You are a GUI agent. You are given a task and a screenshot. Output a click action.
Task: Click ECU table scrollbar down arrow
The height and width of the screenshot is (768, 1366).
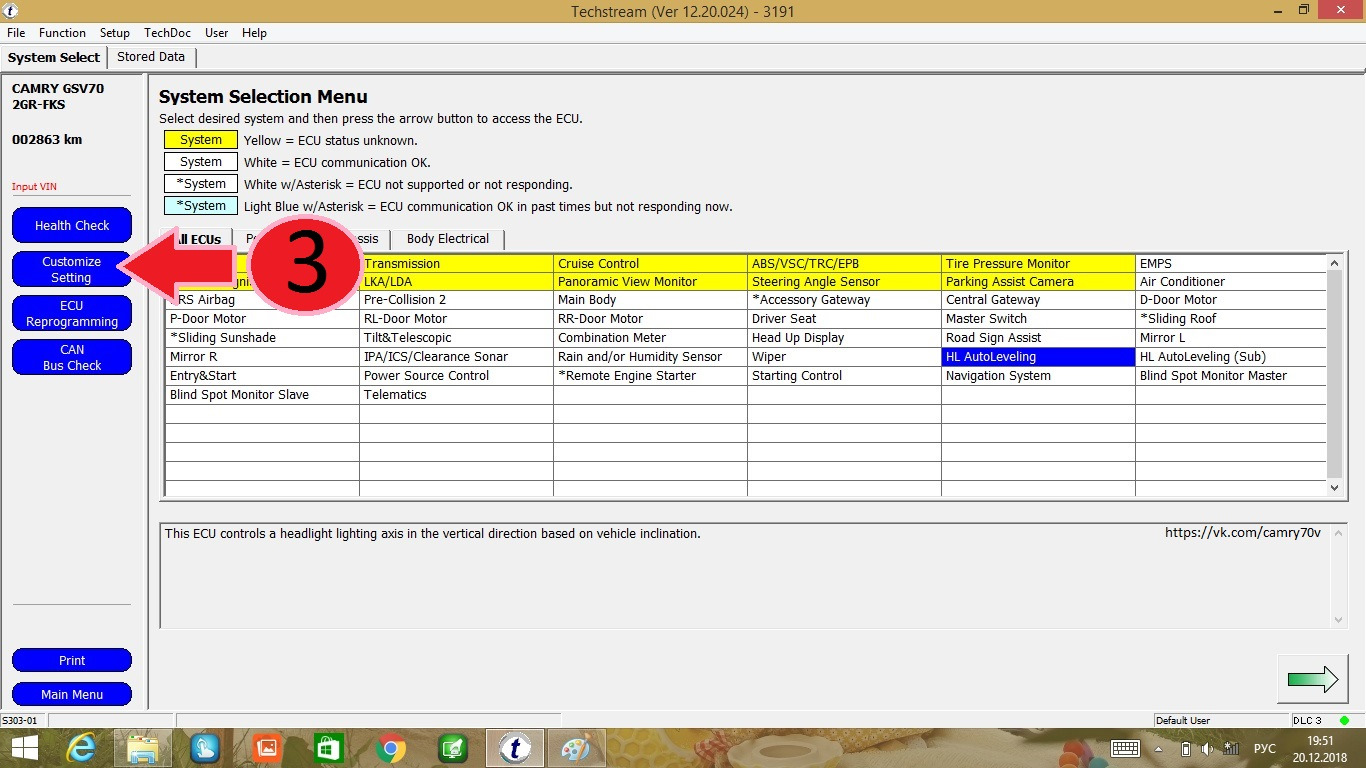(1334, 488)
